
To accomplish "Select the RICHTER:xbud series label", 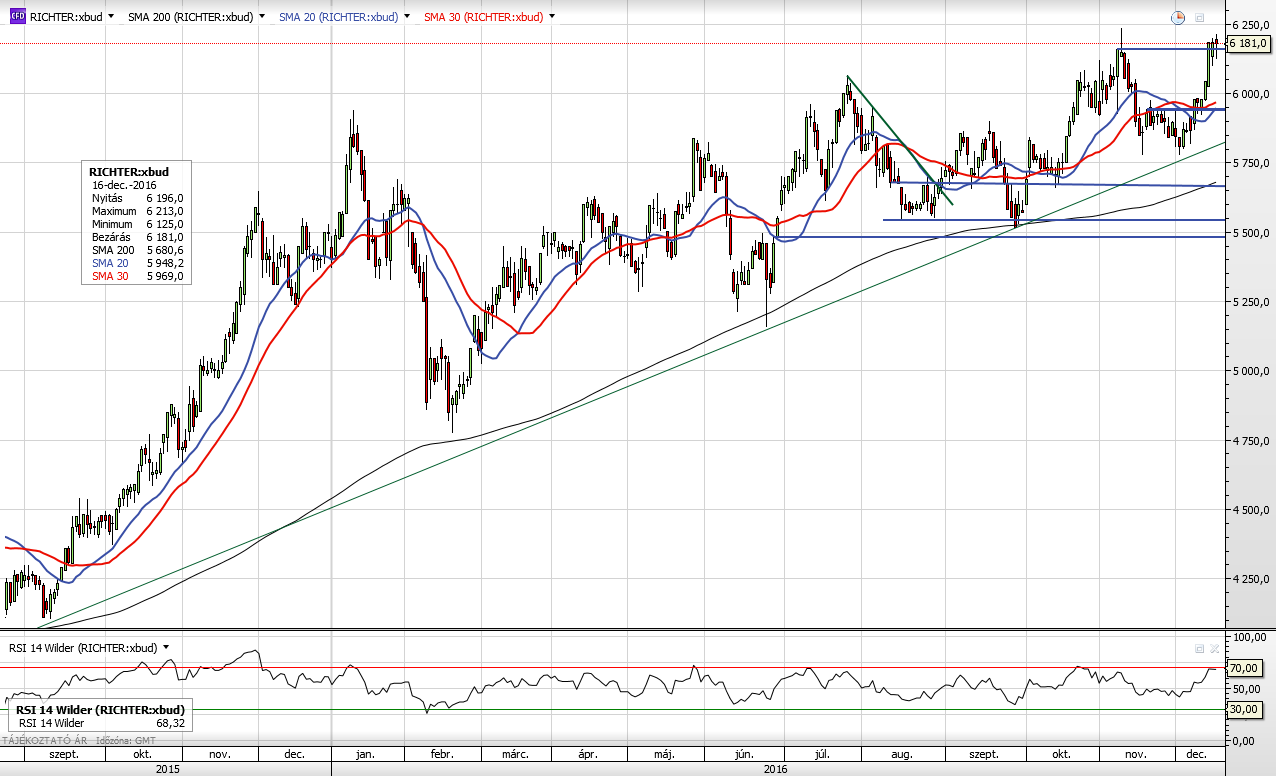I will tap(66, 17).
